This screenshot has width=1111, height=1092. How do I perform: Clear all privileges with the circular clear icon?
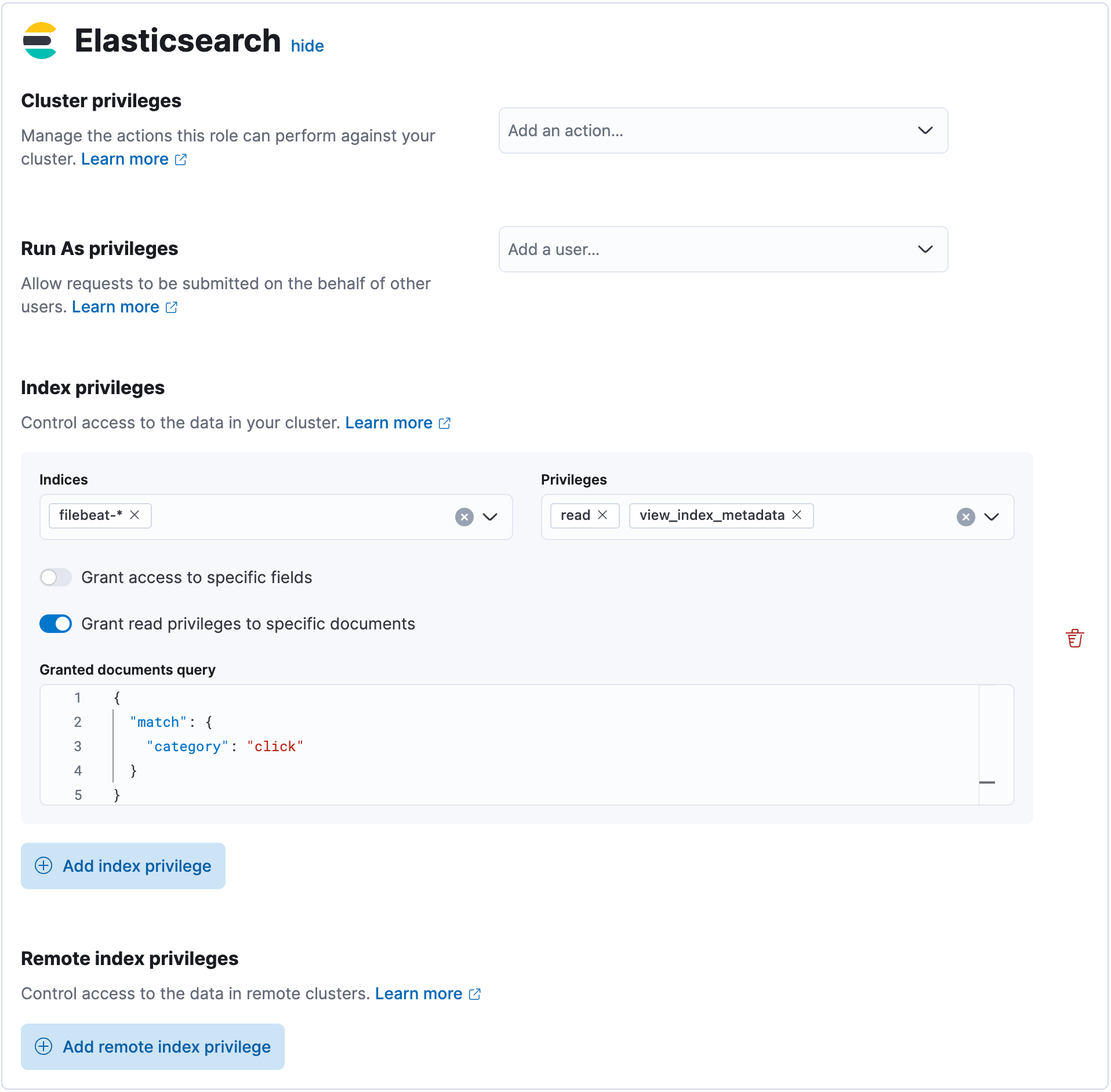tap(965, 516)
